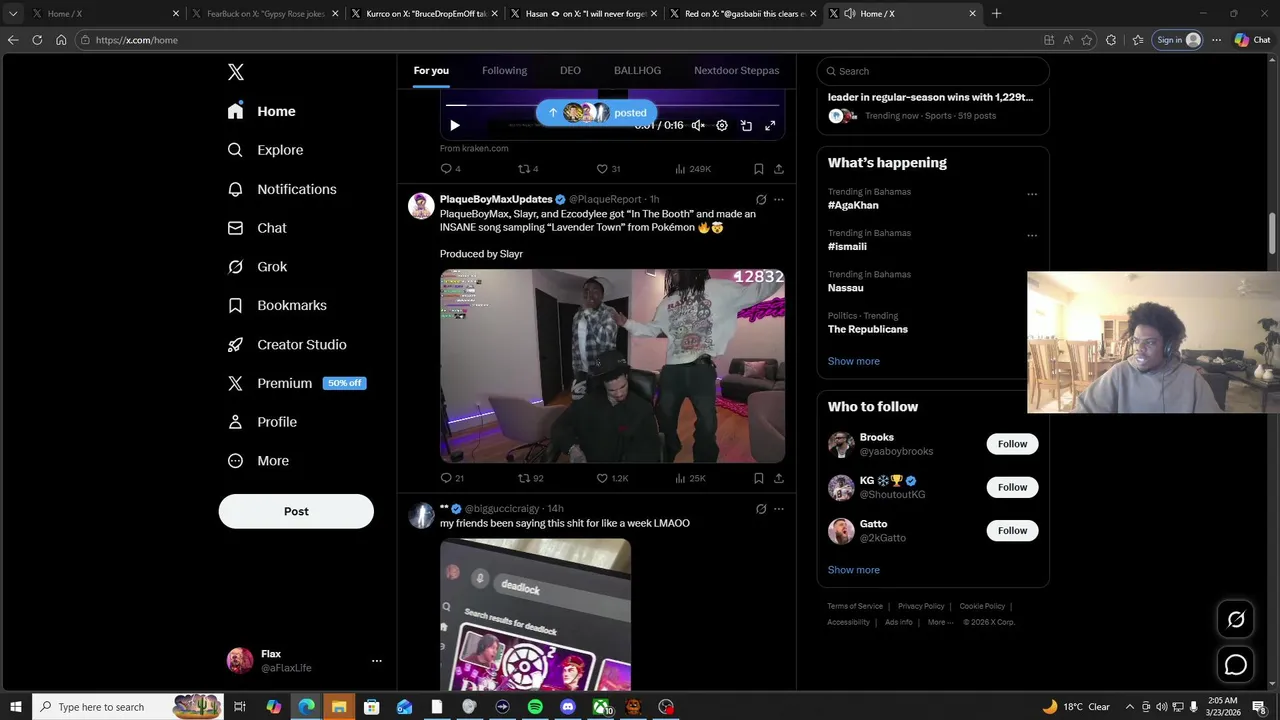This screenshot has width=1280, height=720.
Task: Open Profile from the sidebar
Action: [x=263, y=422]
